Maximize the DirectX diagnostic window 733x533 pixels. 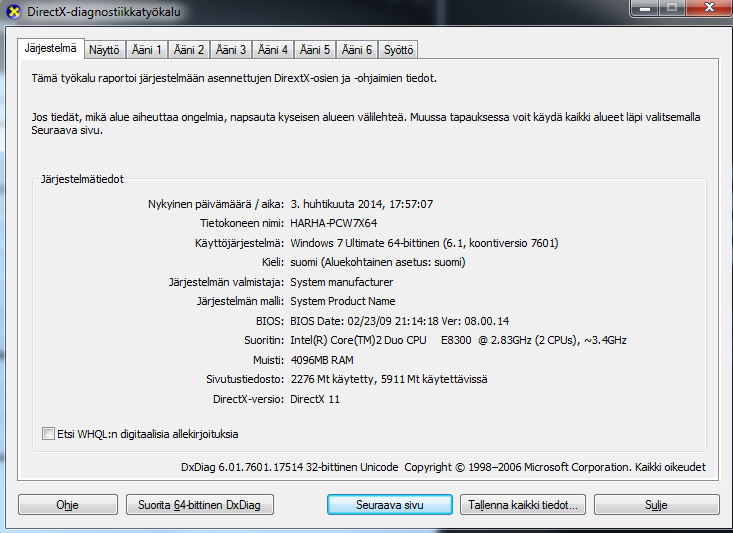click(x=672, y=8)
